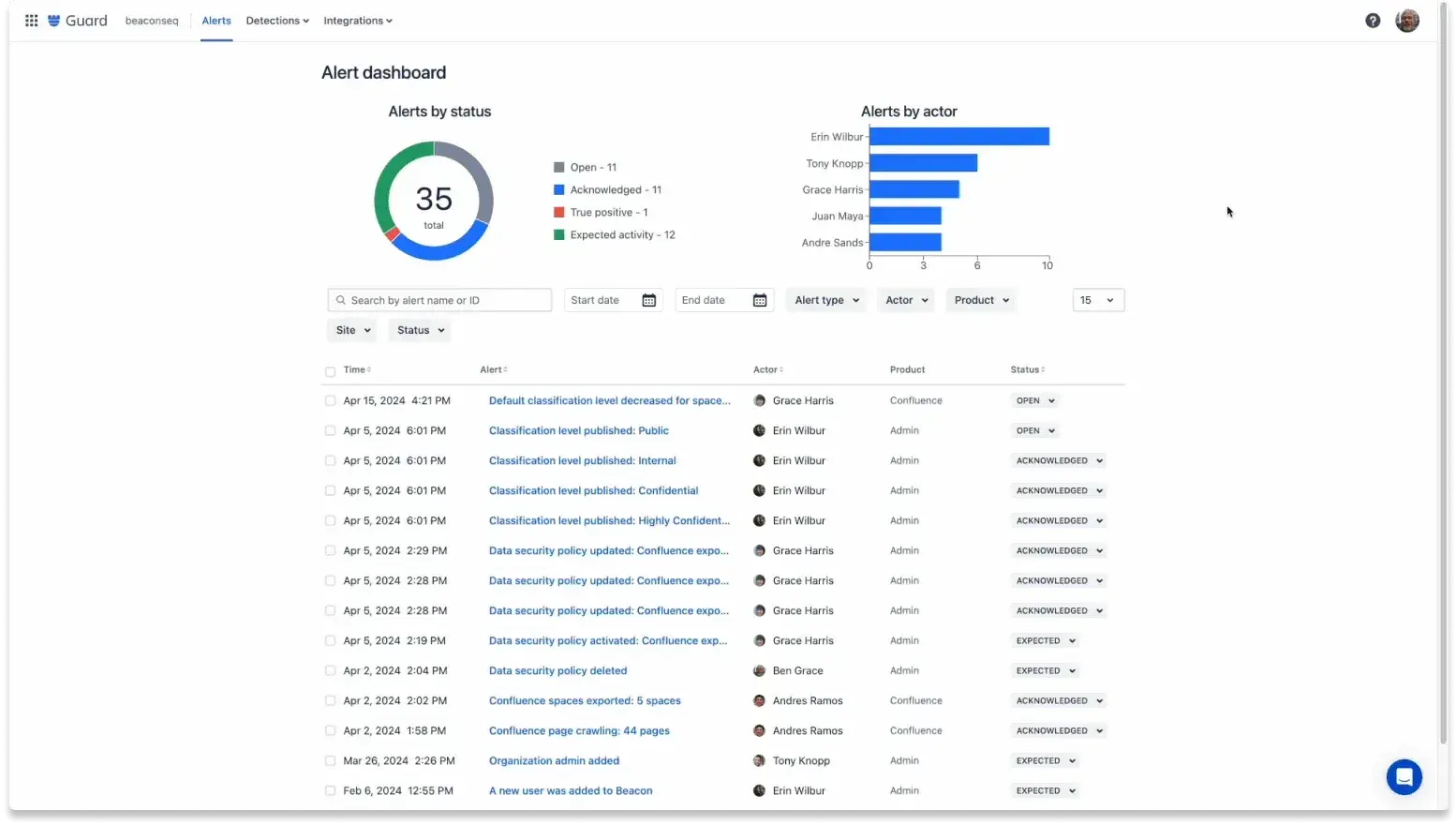Image resolution: width=1456 pixels, height=825 pixels.
Task: Expand the Actor filter dropdown
Action: coord(907,300)
